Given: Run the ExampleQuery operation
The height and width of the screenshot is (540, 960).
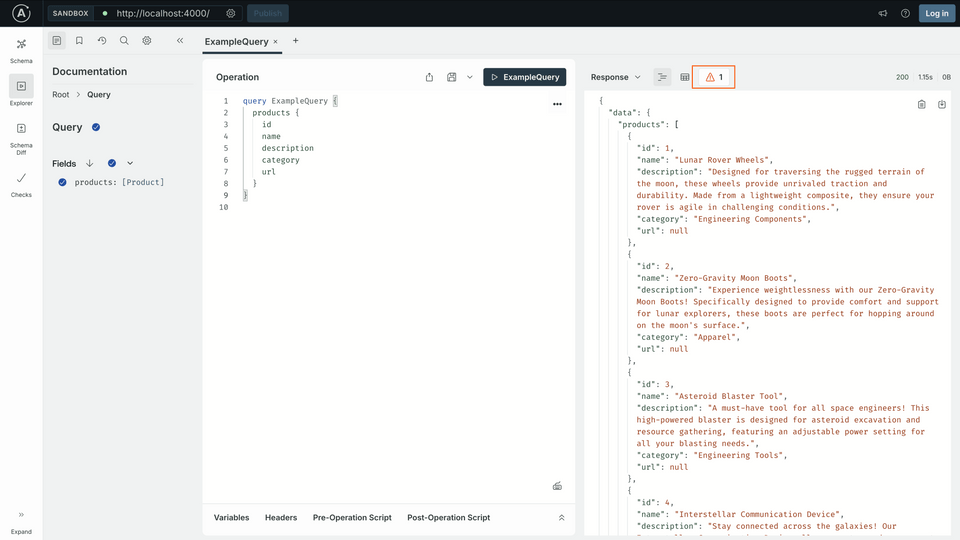Looking at the screenshot, I should point(524,77).
